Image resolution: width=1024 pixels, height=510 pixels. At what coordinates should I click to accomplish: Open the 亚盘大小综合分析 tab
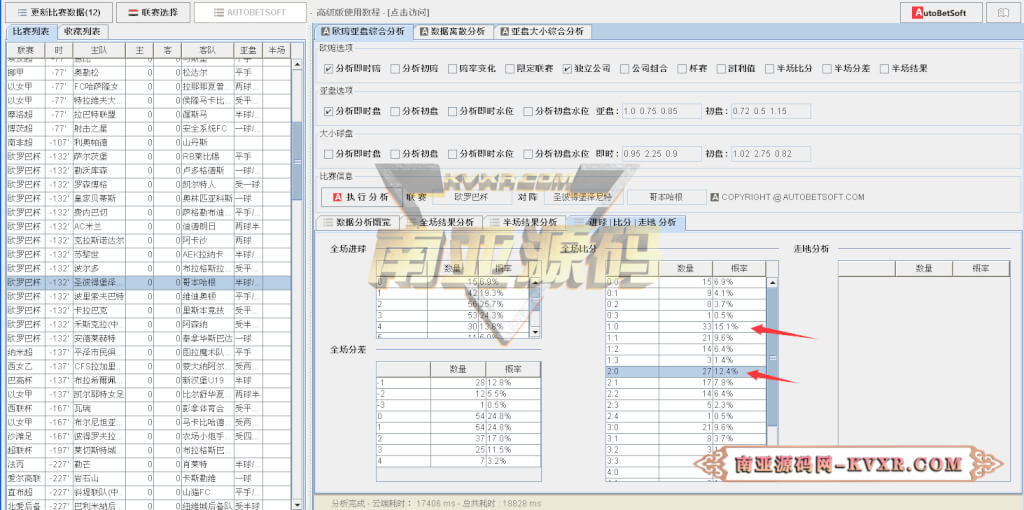[542, 31]
